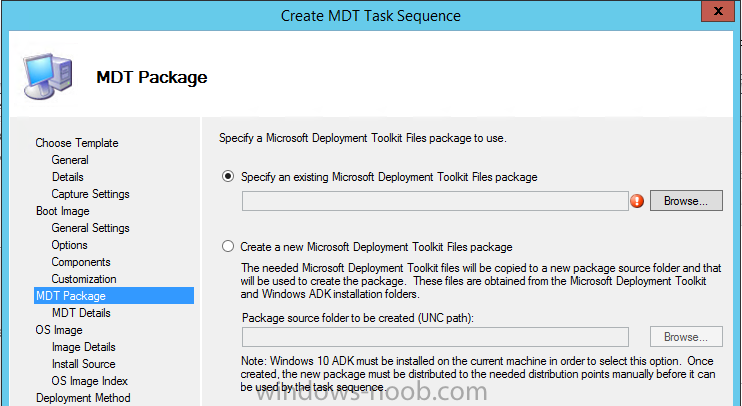Image resolution: width=742 pixels, height=406 pixels.
Task: Click Browse for existing MDT files package
Action: pos(686,201)
